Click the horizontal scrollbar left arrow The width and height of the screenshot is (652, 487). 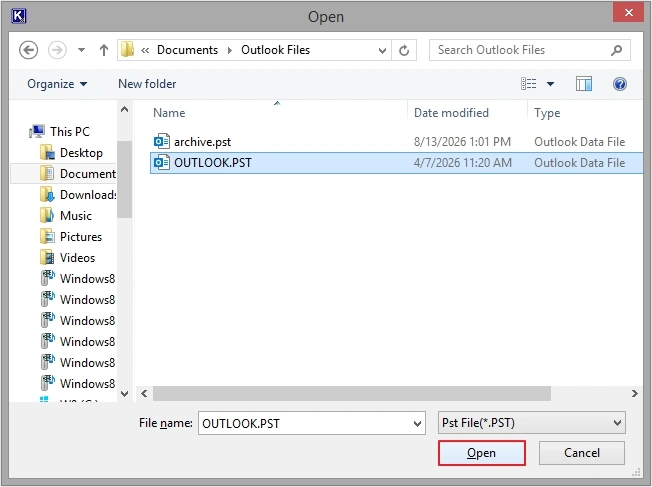(x=144, y=393)
